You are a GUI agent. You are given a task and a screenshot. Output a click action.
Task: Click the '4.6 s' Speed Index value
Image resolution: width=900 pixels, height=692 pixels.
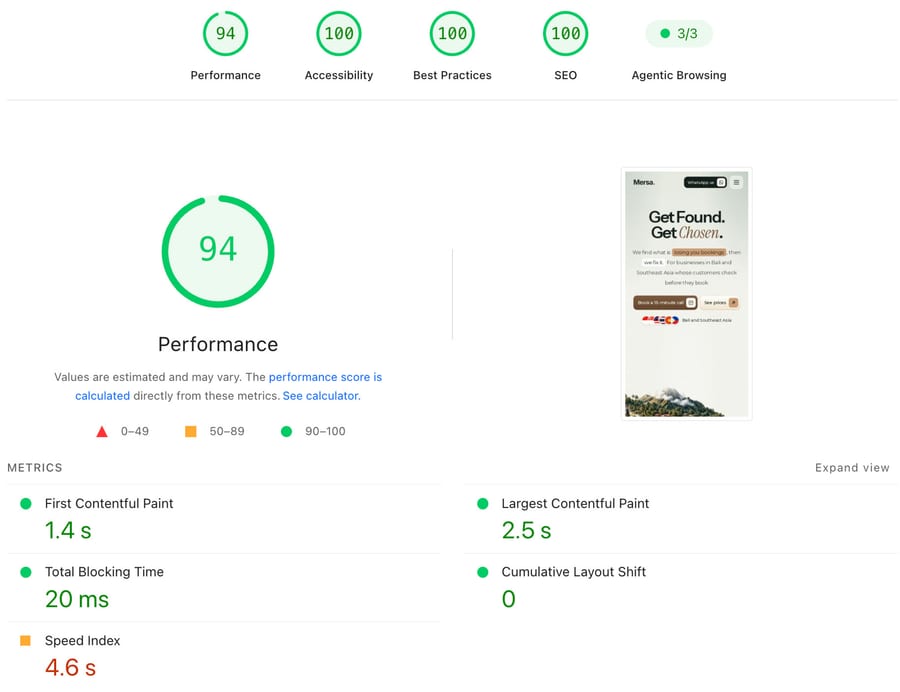[71, 667]
